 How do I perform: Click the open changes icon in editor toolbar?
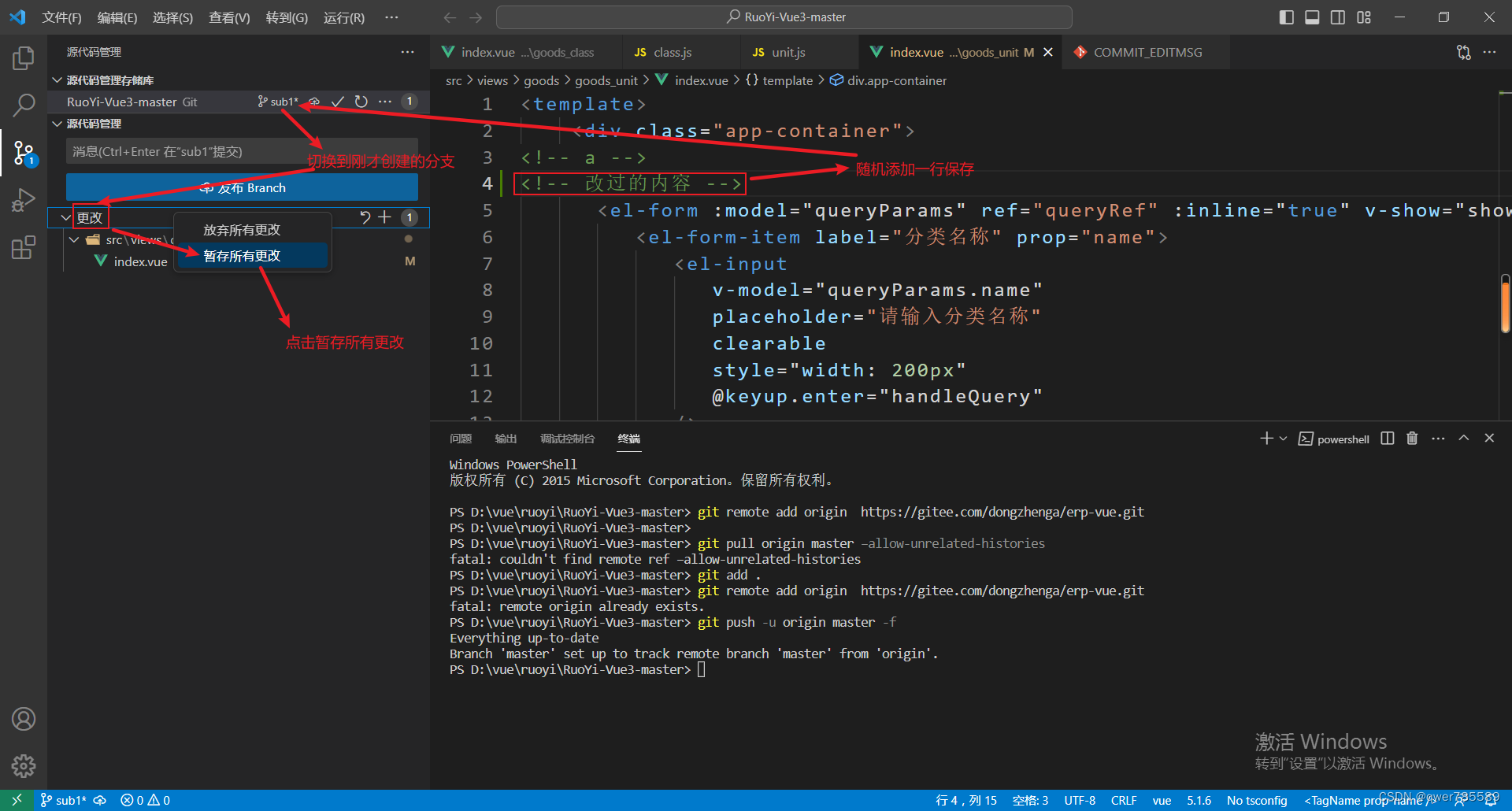click(1464, 53)
